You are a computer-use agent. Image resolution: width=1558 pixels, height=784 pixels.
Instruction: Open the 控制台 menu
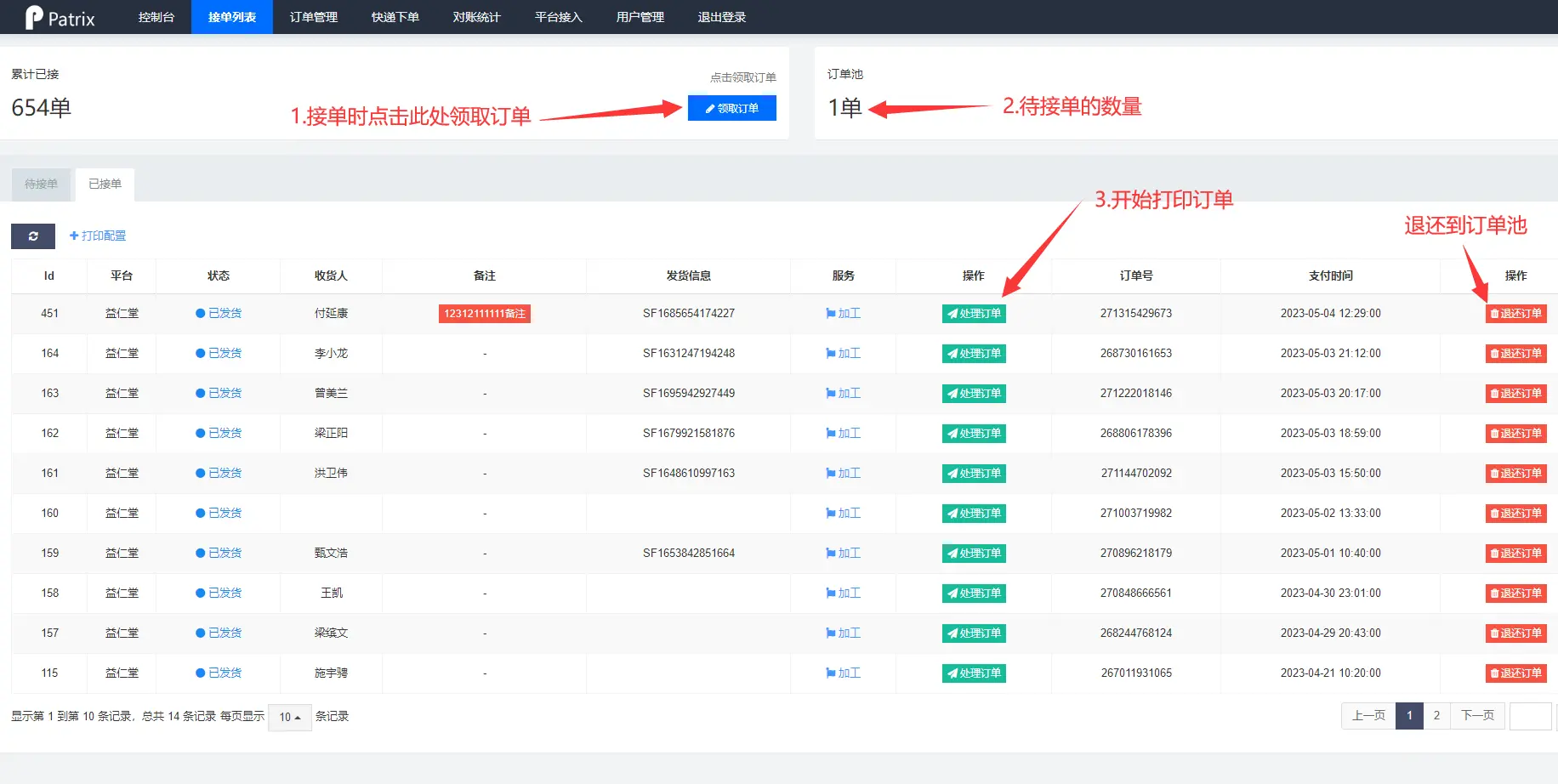pyautogui.click(x=156, y=17)
